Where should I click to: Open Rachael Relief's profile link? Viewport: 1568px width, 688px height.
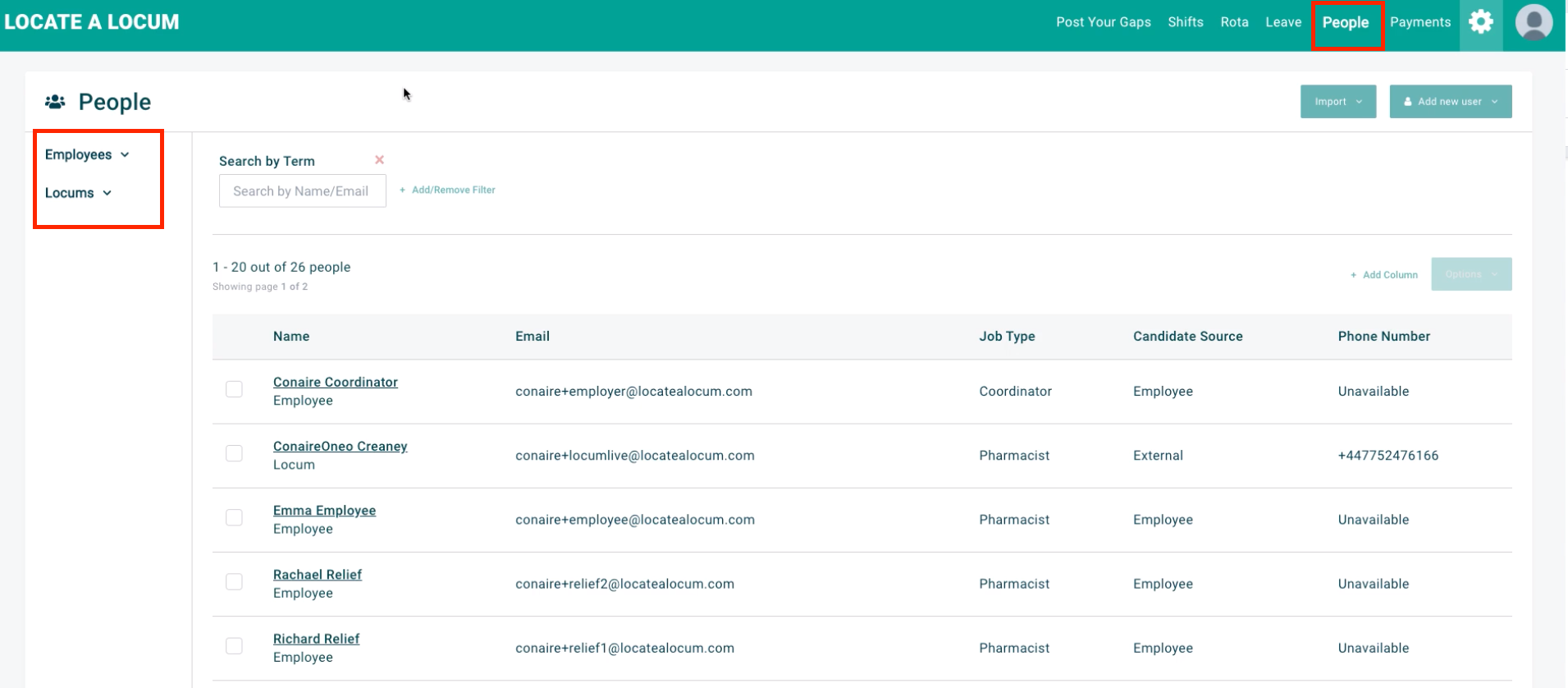[318, 574]
